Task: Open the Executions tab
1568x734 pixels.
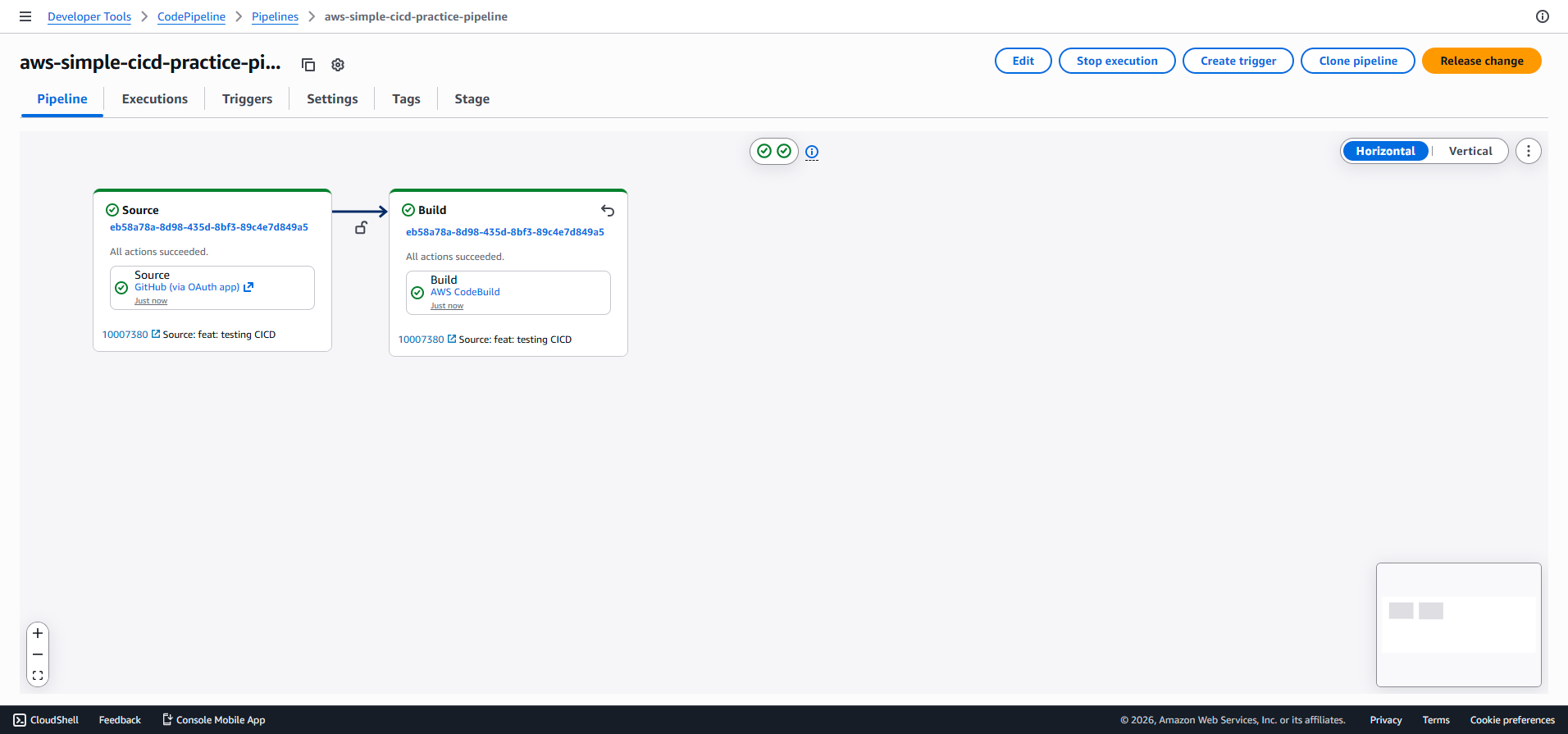Action: coord(154,98)
